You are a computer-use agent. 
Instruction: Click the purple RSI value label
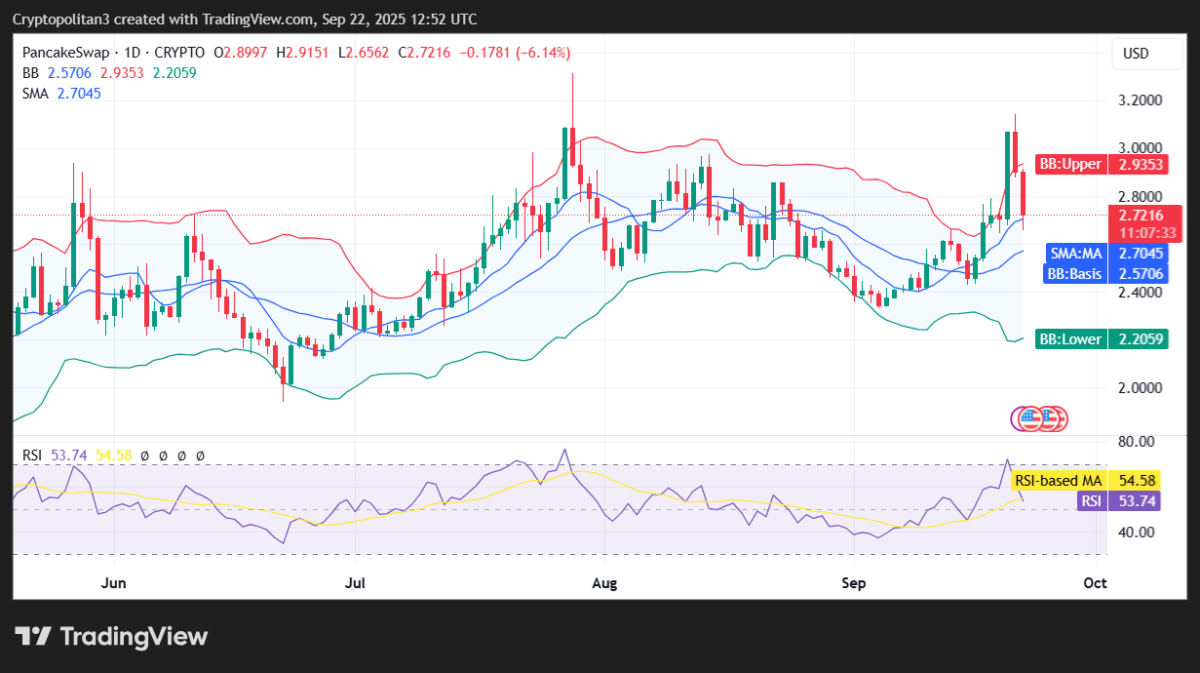pos(1118,501)
